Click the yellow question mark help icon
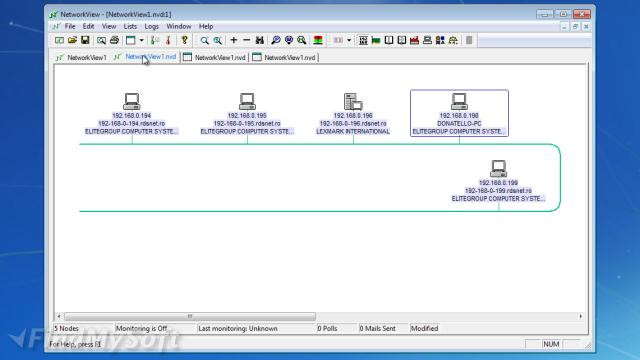This screenshot has height=360, width=640. 184,40
